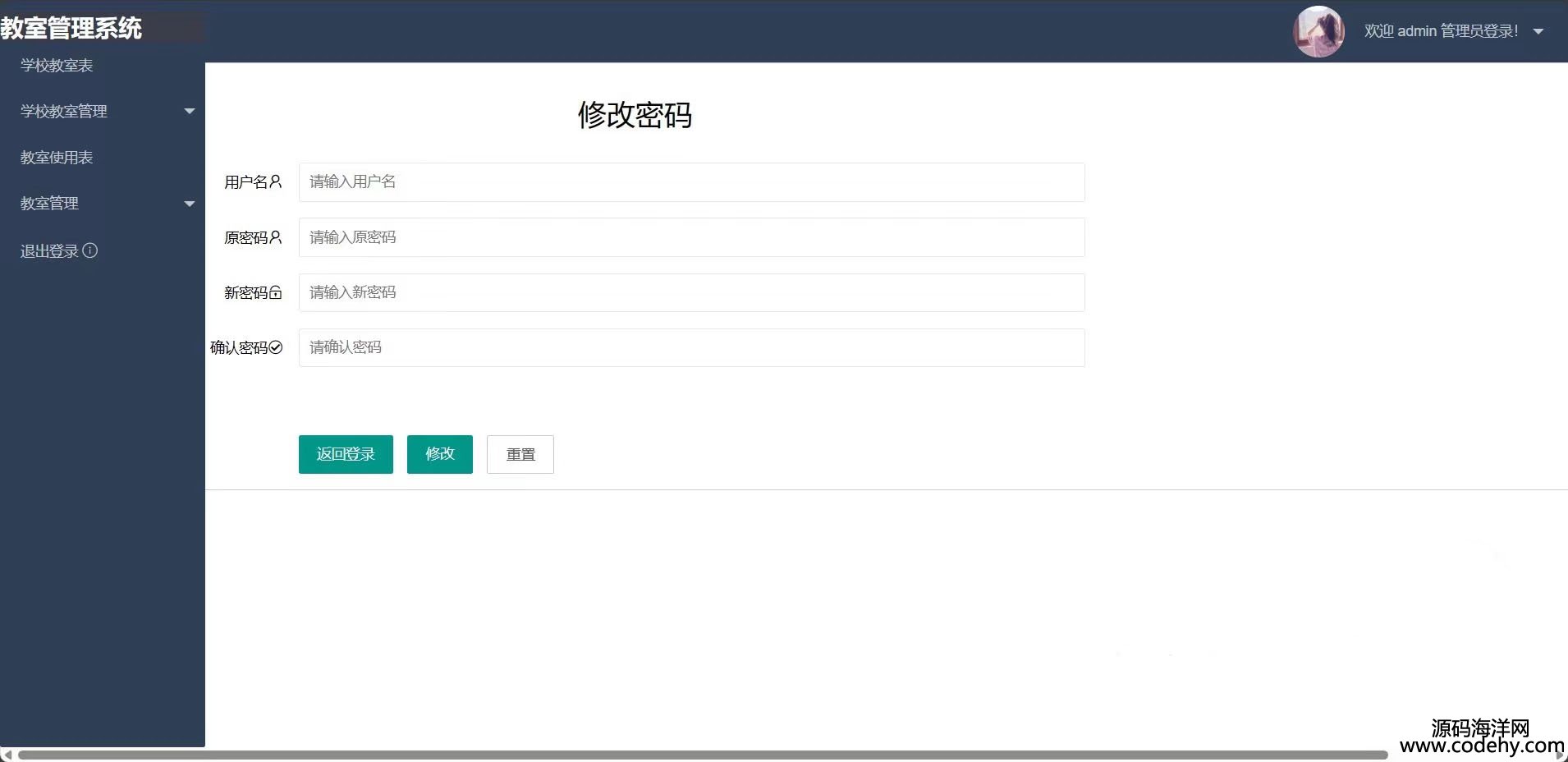Click the admin profile avatar picture

1318,32
